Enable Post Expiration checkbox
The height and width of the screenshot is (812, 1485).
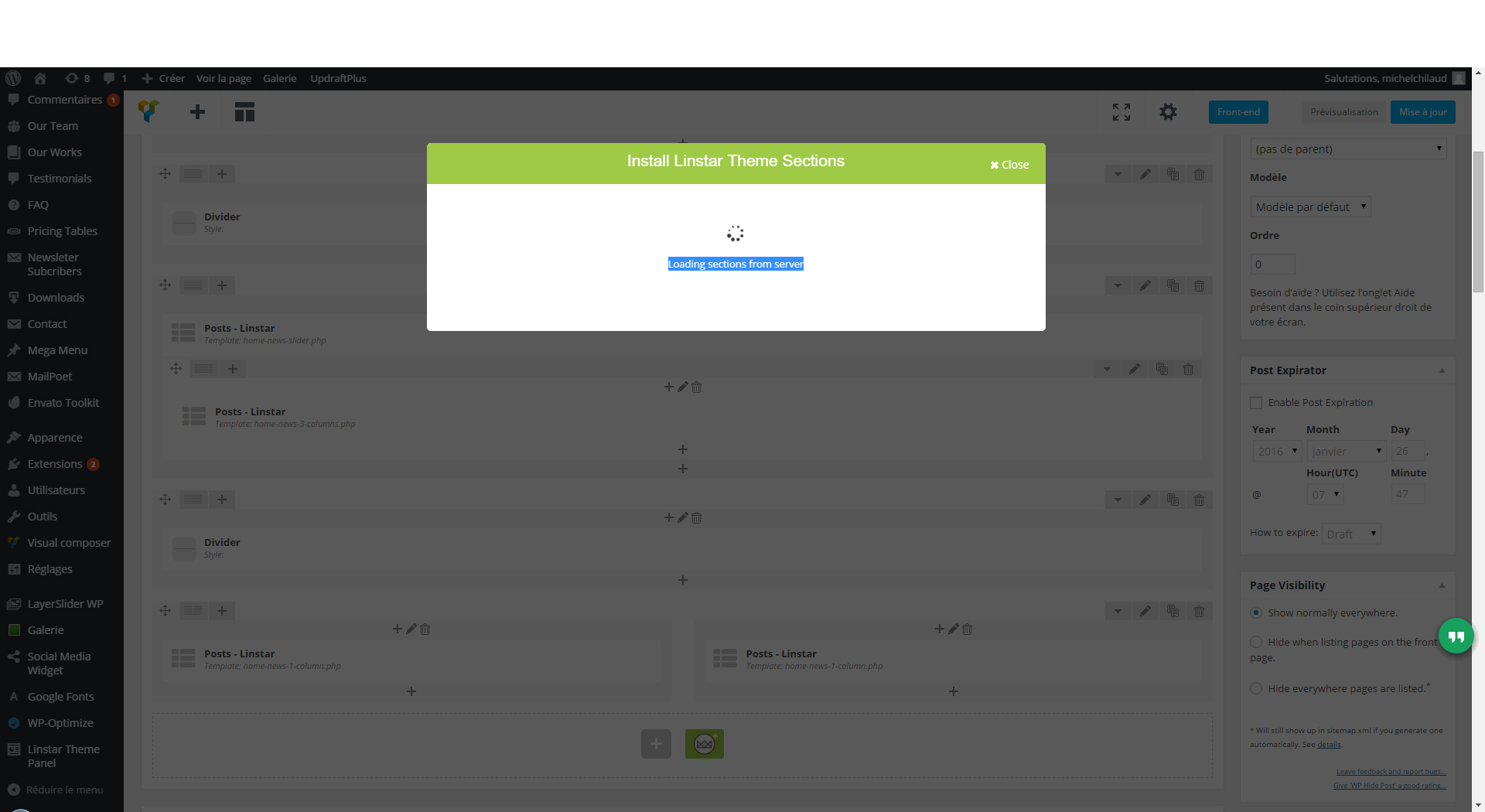1256,403
